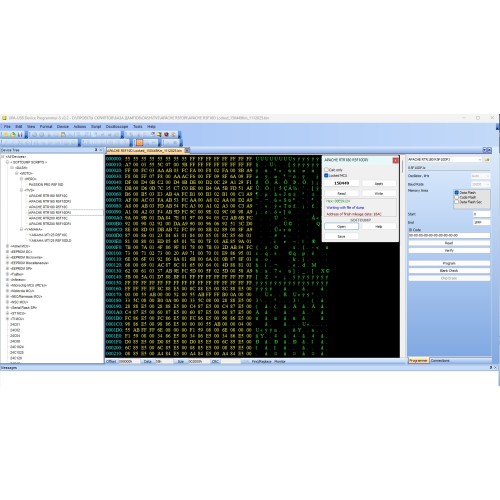The width and height of the screenshot is (500, 500).
Task: Click the End address field
Action: coord(481,222)
